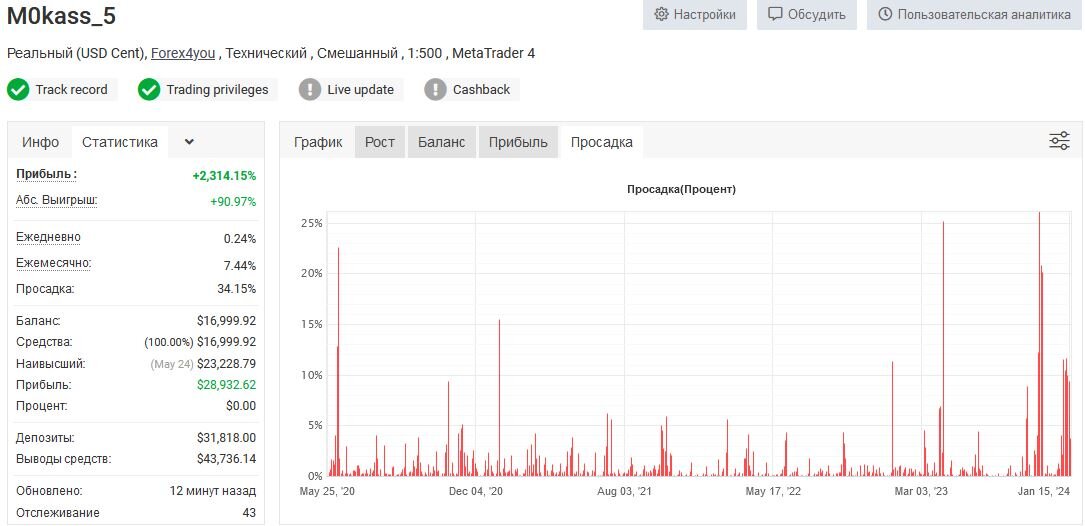Expand the dropdown chevron next to Статистика
Screen dimensions: 1085x526
(x=190, y=142)
